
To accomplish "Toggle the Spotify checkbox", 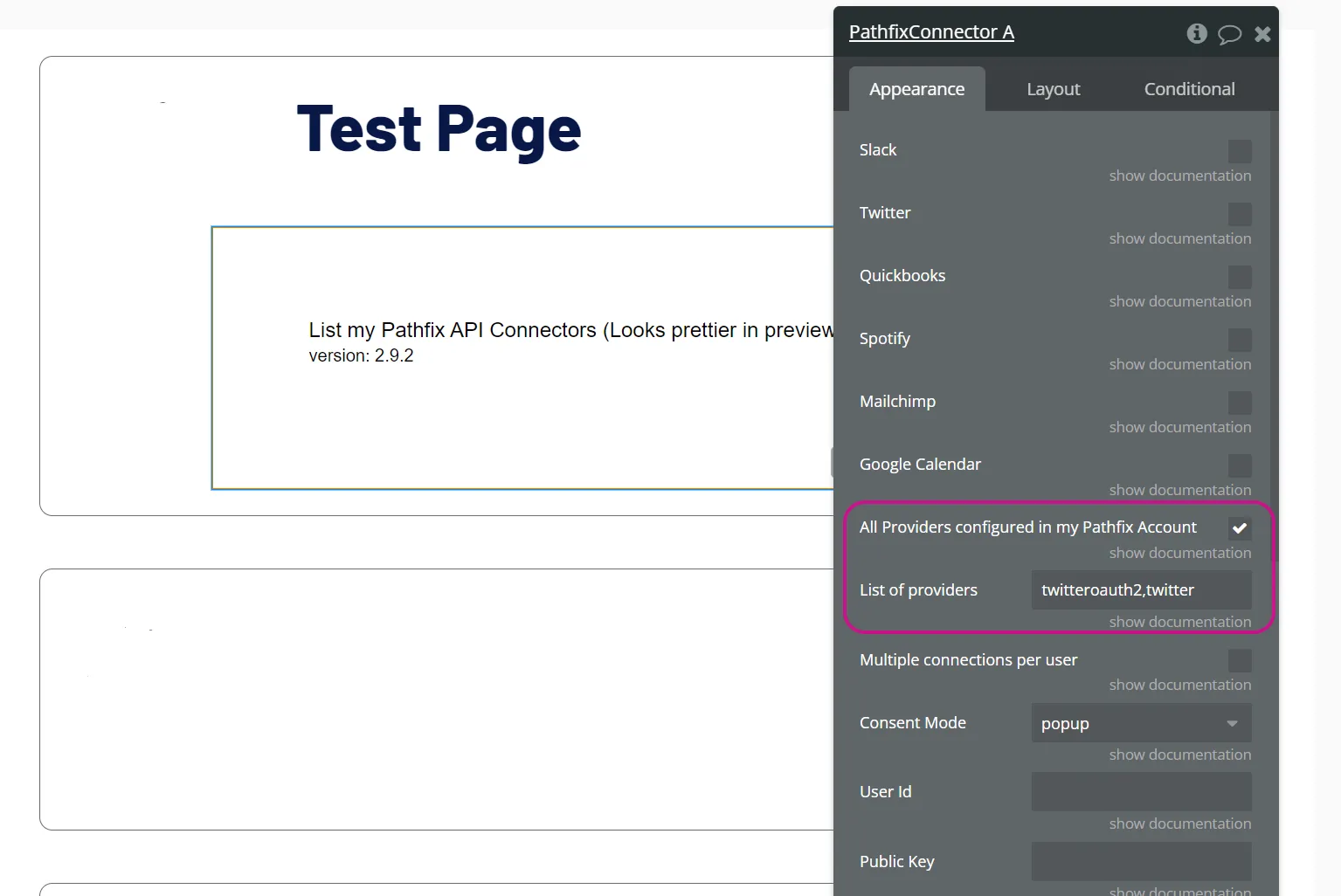I will click(1240, 340).
